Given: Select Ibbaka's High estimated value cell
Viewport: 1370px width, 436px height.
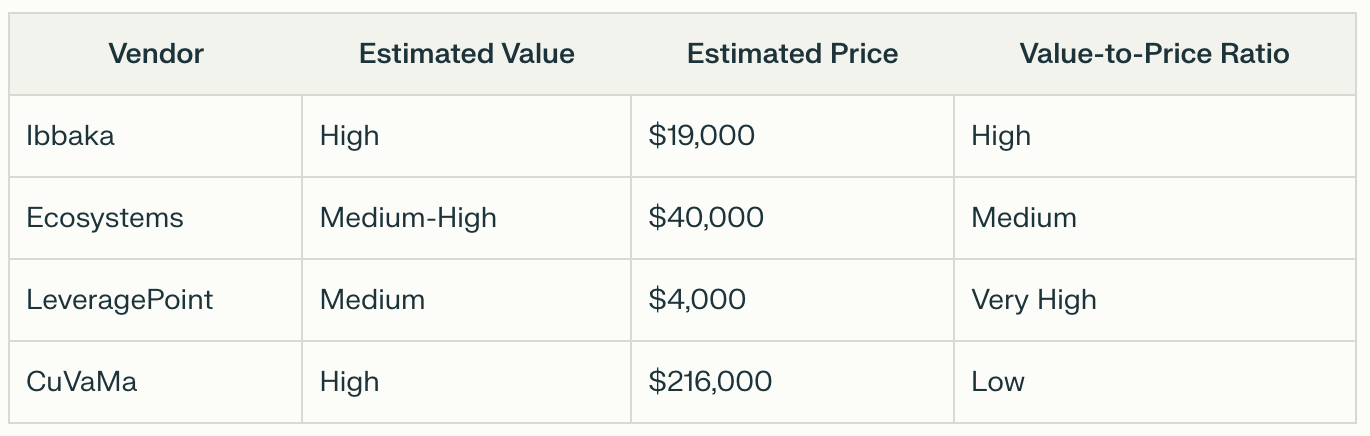Looking at the screenshot, I should point(467,136).
